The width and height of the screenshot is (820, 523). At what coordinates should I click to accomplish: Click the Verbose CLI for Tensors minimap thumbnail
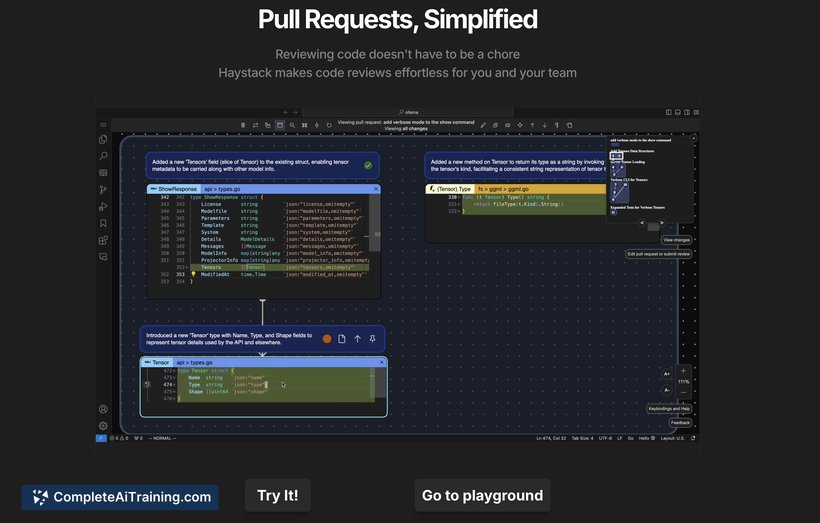[619, 192]
